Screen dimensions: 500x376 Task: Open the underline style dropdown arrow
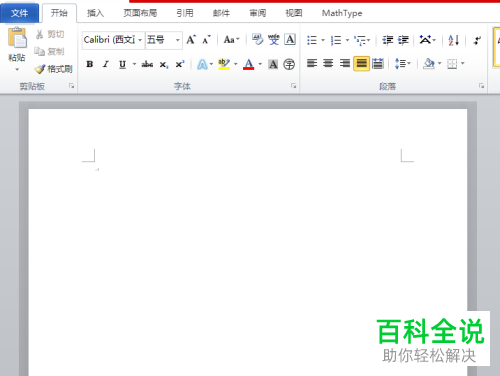point(134,64)
